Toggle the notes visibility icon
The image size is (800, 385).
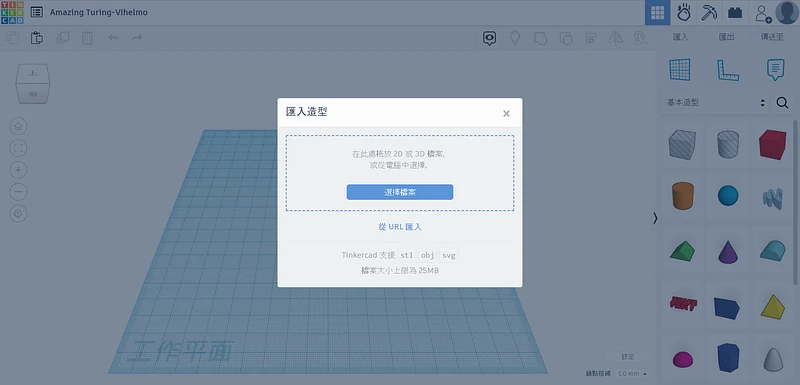(x=489, y=38)
